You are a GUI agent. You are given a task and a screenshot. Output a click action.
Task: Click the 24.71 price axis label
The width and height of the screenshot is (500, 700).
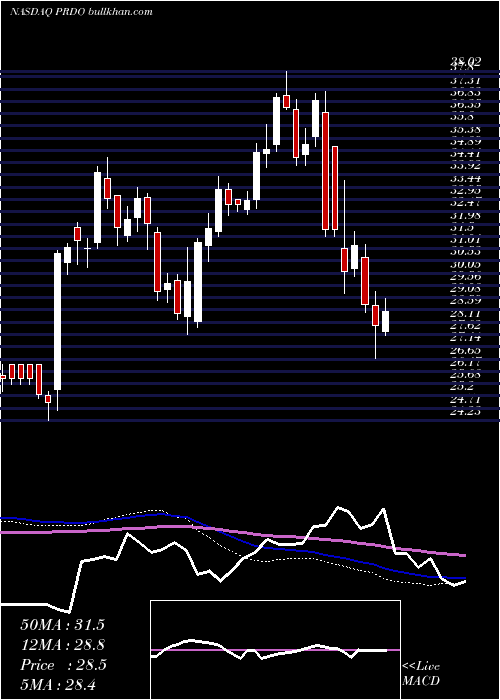tap(465, 400)
